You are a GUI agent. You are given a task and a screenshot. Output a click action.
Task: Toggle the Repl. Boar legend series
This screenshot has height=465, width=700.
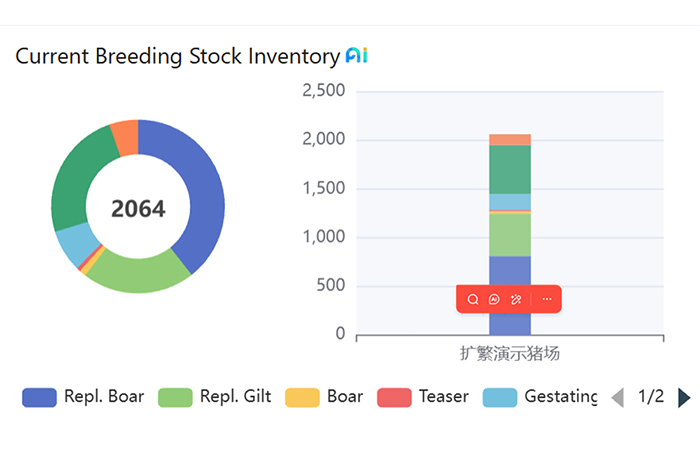[x=83, y=397]
